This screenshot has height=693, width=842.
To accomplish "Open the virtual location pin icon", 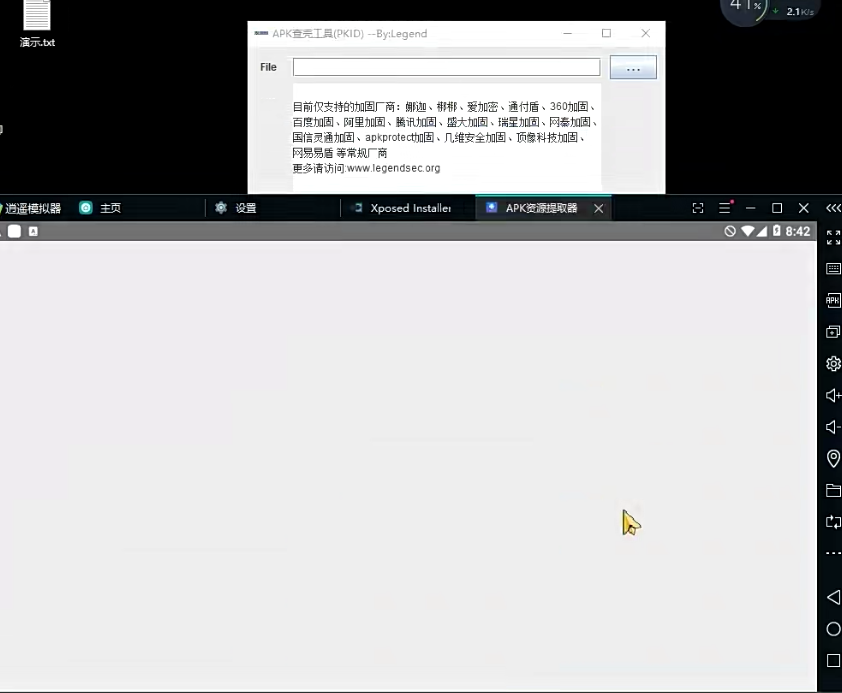I will (x=833, y=458).
